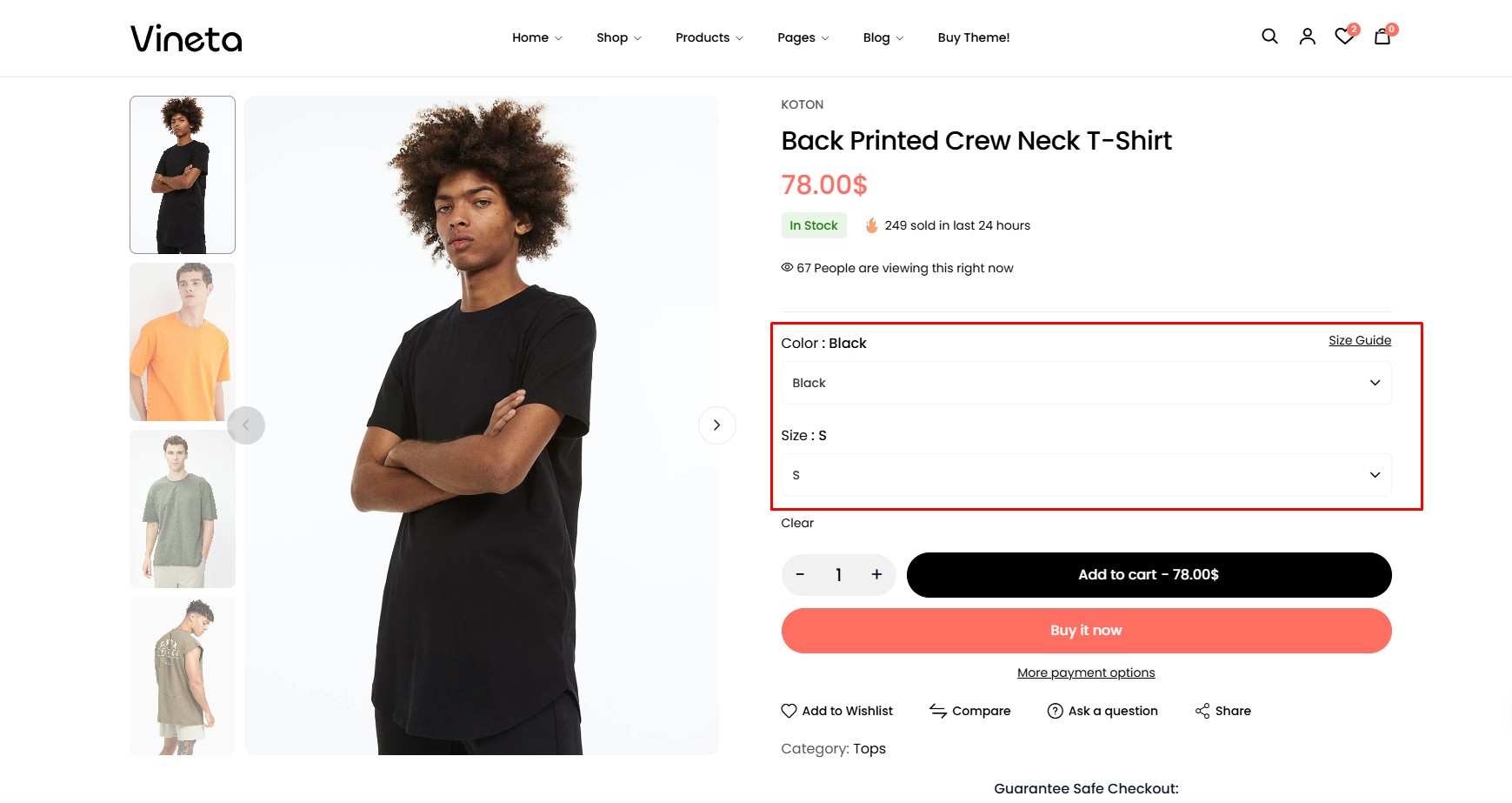Add to Wishlist below the buttons
This screenshot has height=803, width=1512.
(836, 711)
